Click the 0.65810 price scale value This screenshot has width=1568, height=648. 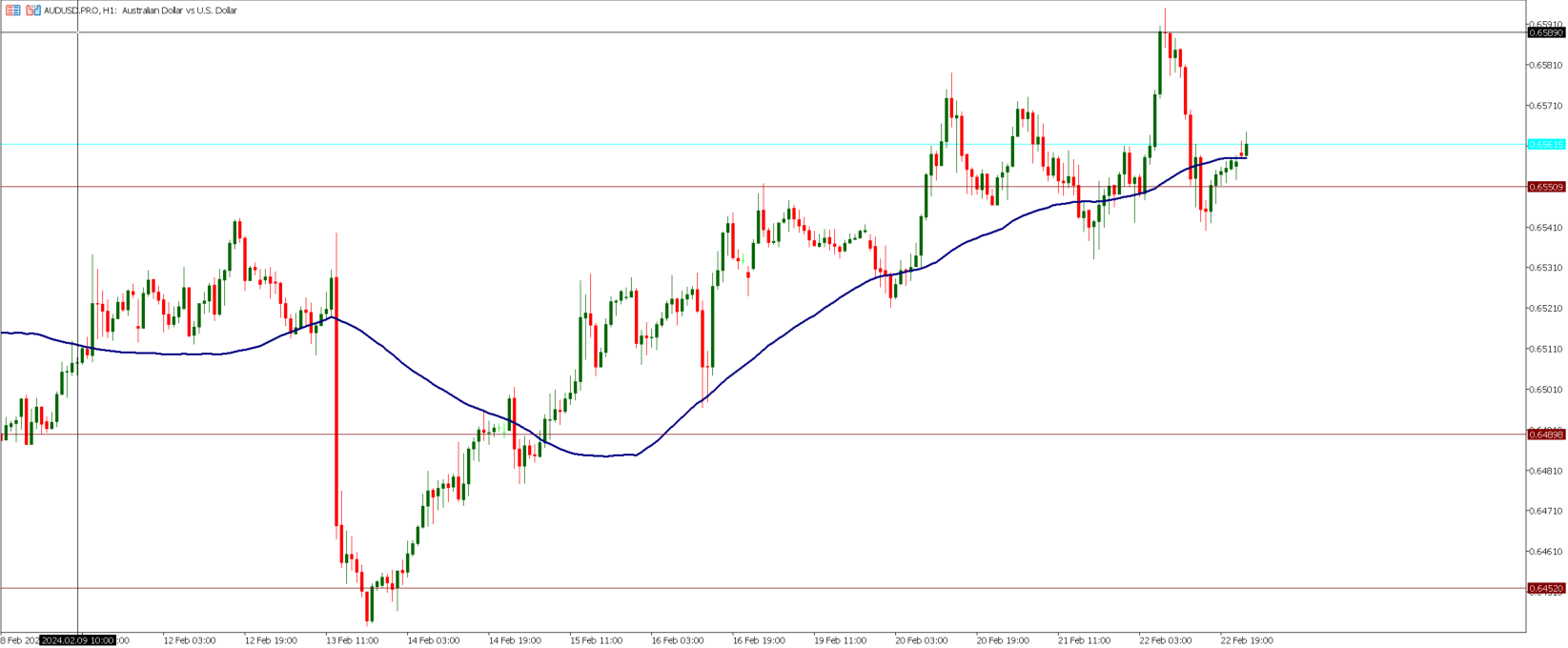coord(1546,66)
